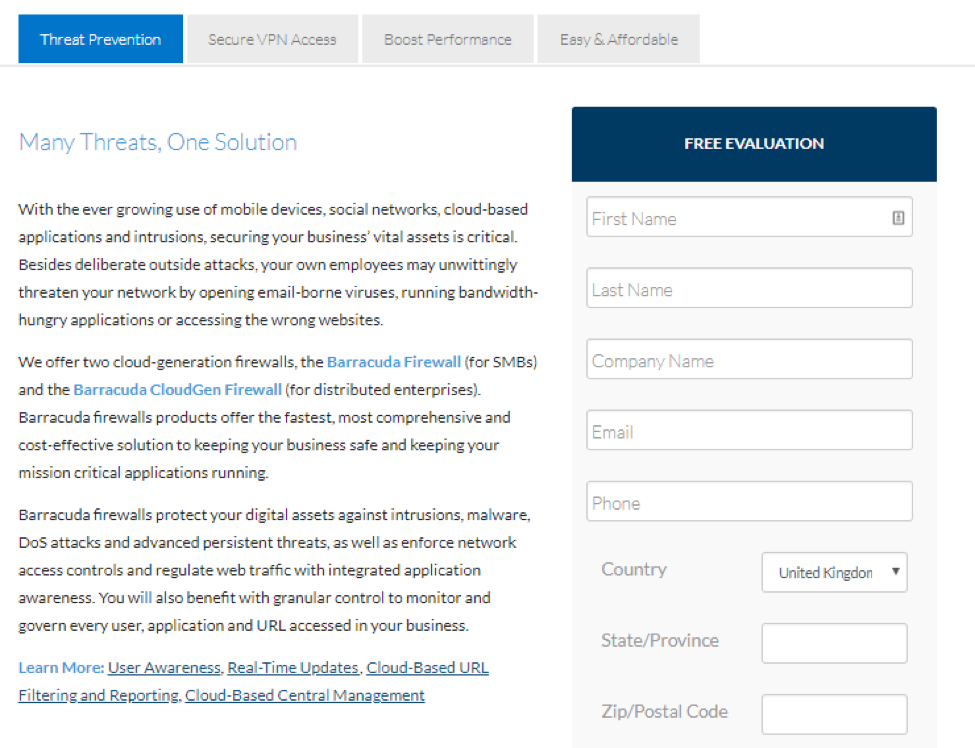Viewport: 975px width, 748px height.
Task: Click the Free Evaluation form header
Action: click(x=754, y=144)
